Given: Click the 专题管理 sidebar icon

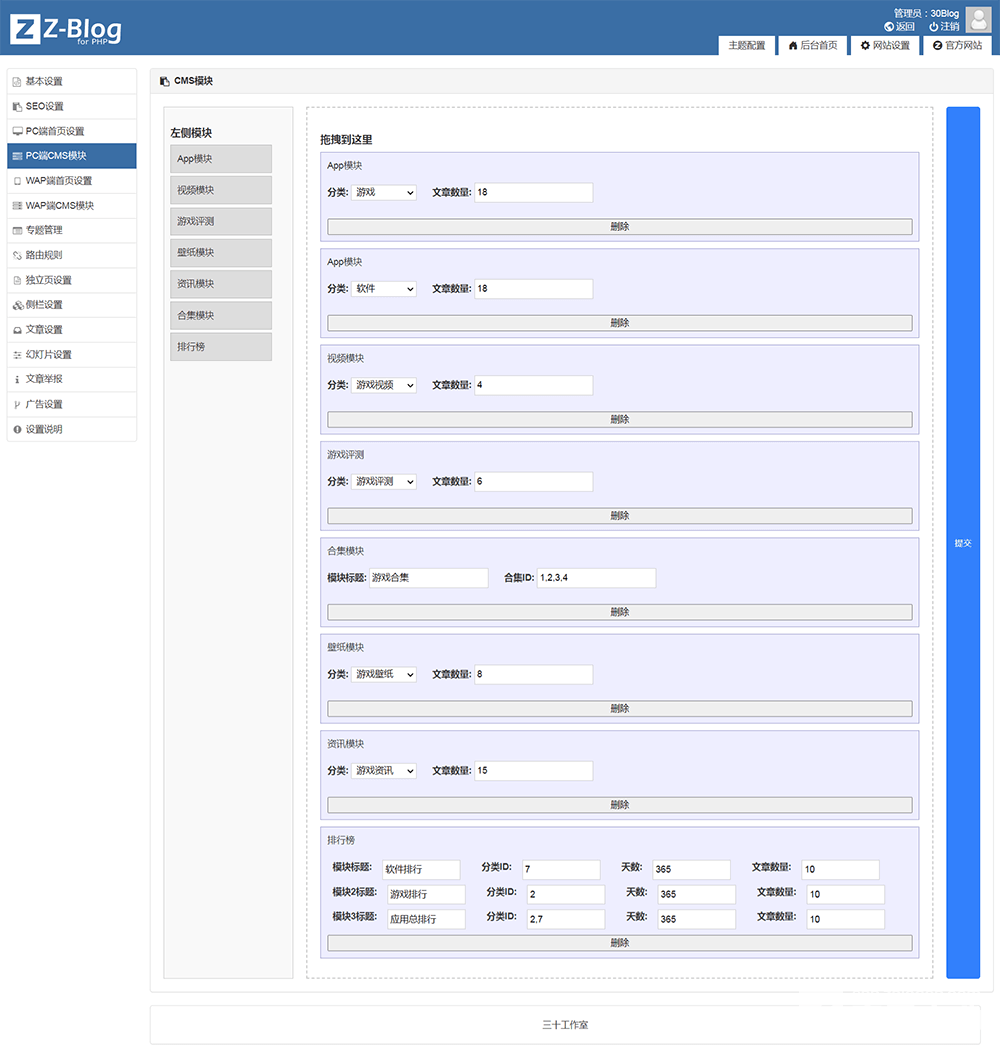Looking at the screenshot, I should (x=18, y=231).
